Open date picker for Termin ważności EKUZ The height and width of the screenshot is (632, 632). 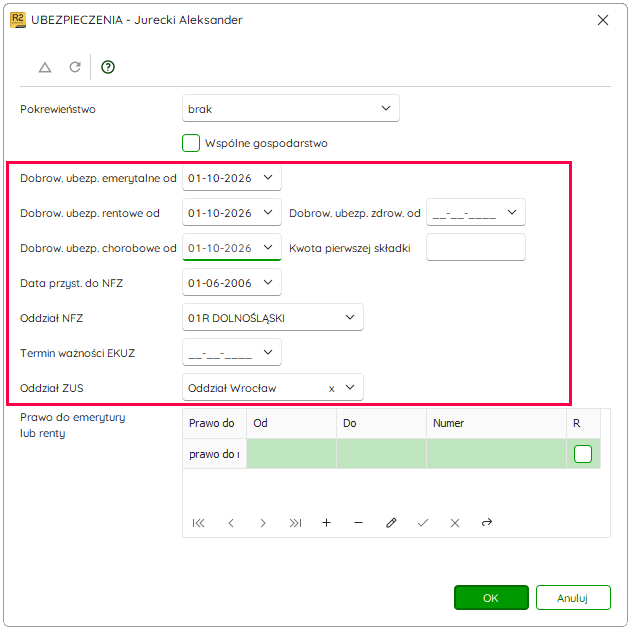tap(268, 353)
